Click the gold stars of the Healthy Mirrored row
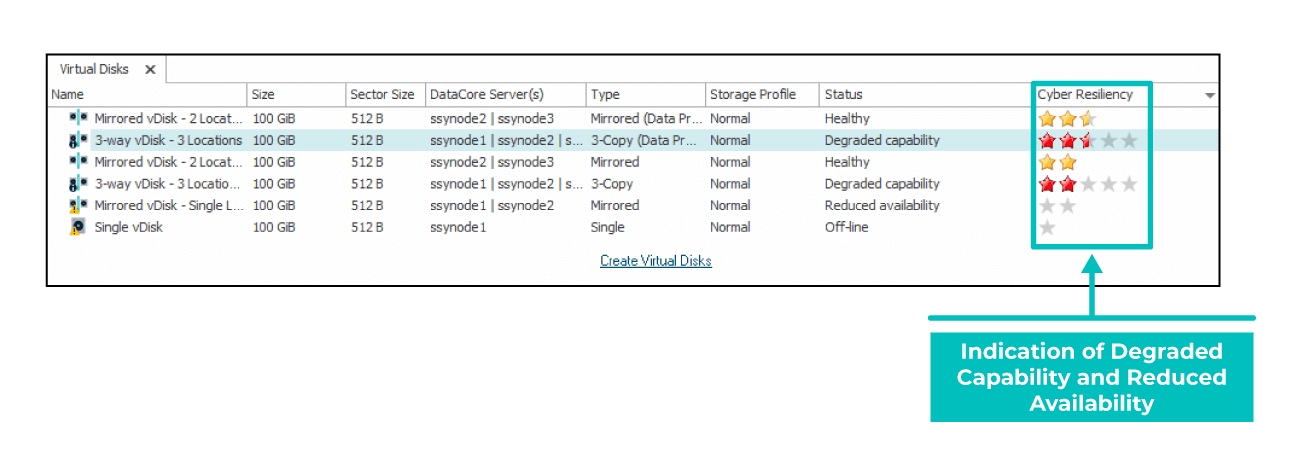The width and height of the screenshot is (1300, 476). [x=1057, y=162]
